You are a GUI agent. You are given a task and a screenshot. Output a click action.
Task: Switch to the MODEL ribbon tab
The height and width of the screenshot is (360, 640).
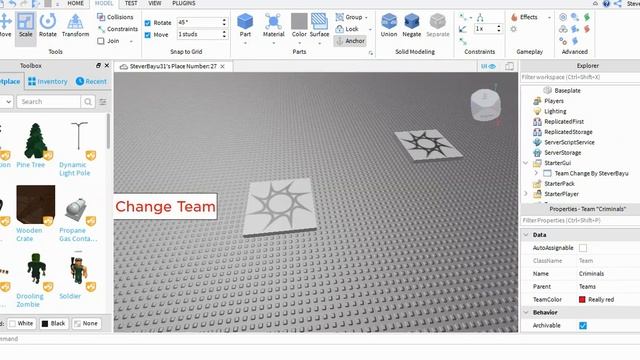click(104, 3)
